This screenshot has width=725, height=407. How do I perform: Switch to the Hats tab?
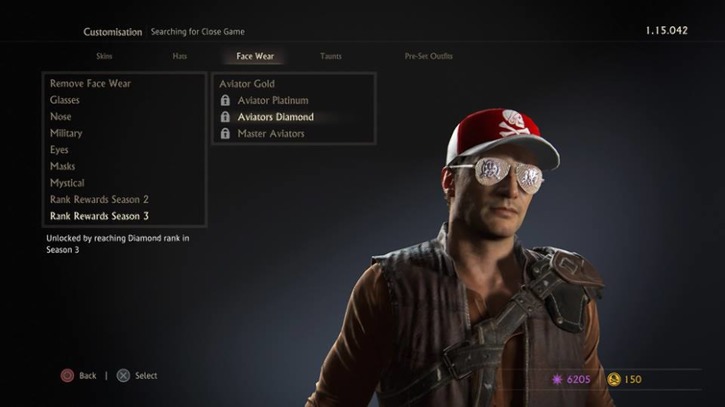coord(179,56)
